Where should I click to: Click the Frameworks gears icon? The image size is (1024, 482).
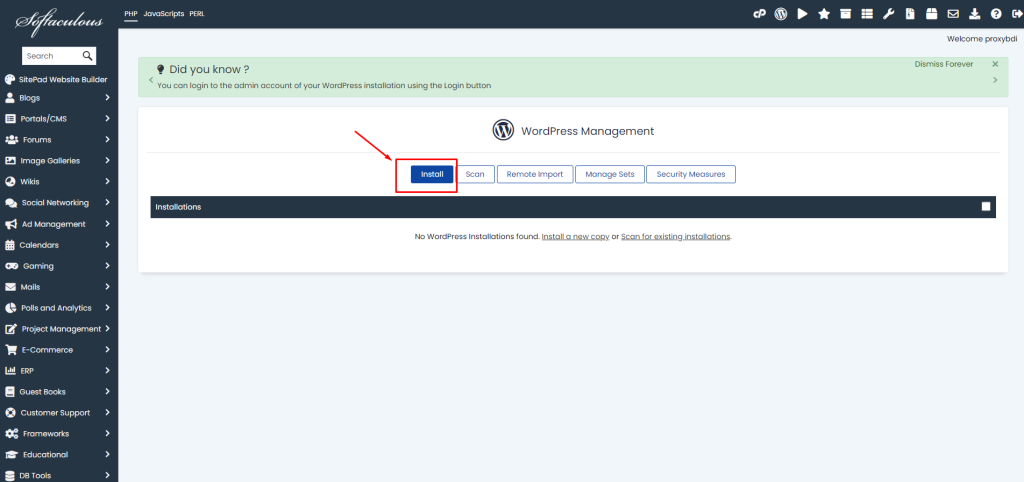coord(11,434)
